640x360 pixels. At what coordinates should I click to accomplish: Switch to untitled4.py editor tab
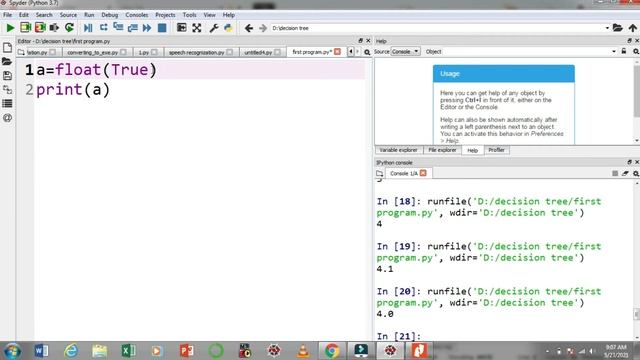[x=262, y=52]
